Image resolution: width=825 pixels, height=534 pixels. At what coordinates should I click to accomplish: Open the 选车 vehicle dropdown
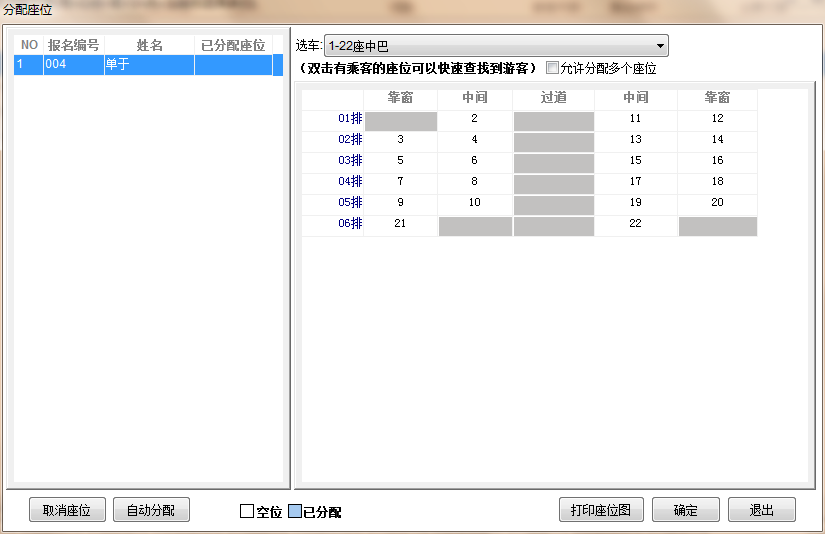tap(496, 46)
